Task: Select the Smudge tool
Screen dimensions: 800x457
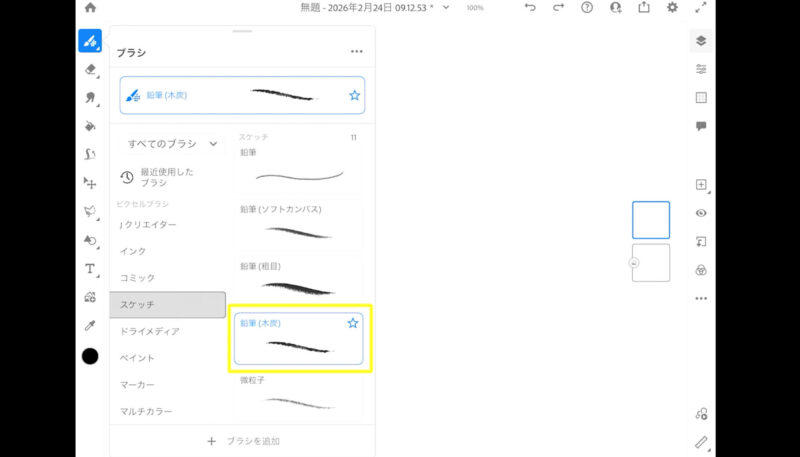Action: click(90, 98)
